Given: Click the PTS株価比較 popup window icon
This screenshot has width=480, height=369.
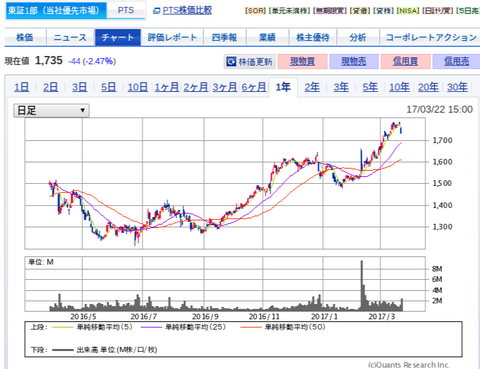Looking at the screenshot, I should click(156, 11).
